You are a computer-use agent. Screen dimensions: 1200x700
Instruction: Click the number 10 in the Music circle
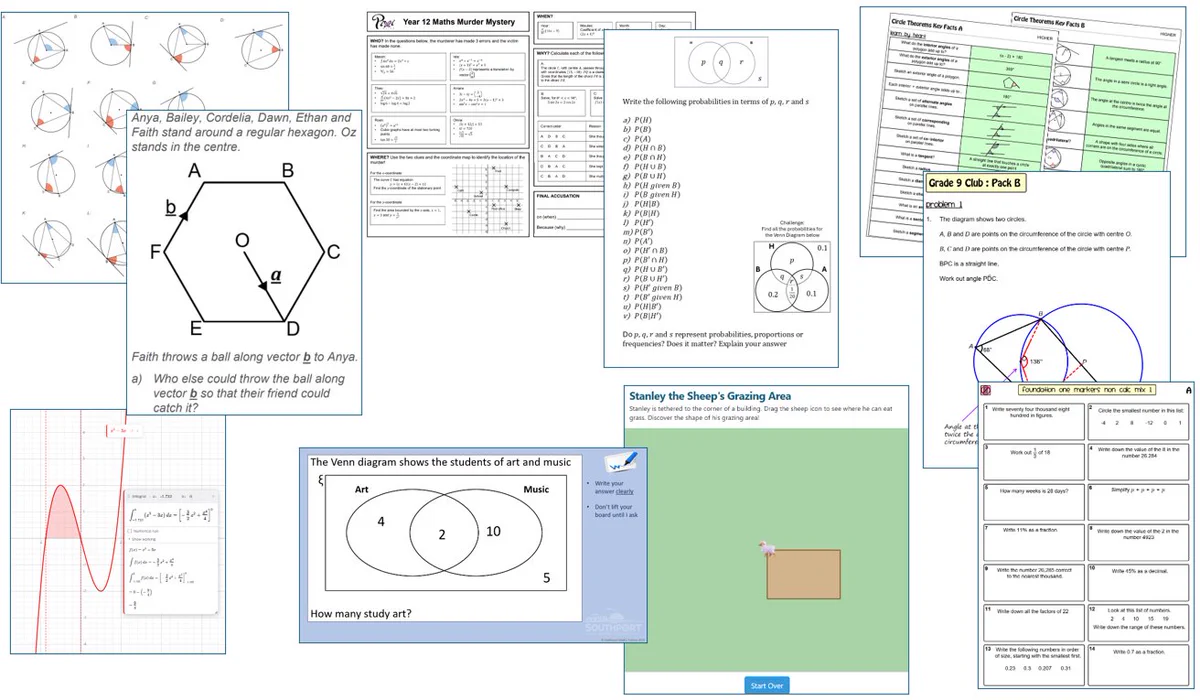click(x=491, y=532)
